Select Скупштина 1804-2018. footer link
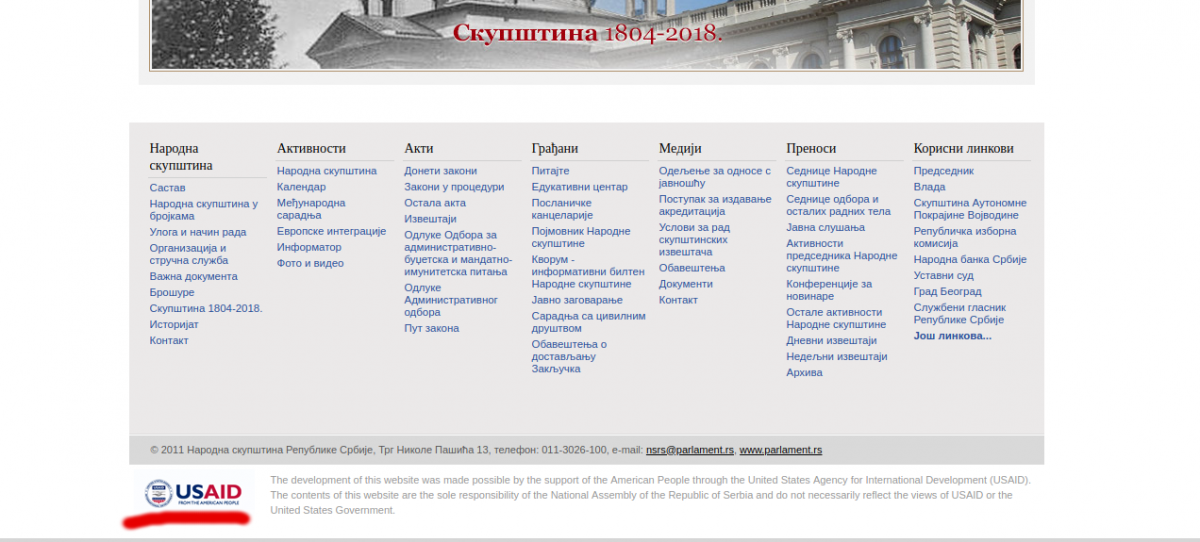 coord(206,308)
